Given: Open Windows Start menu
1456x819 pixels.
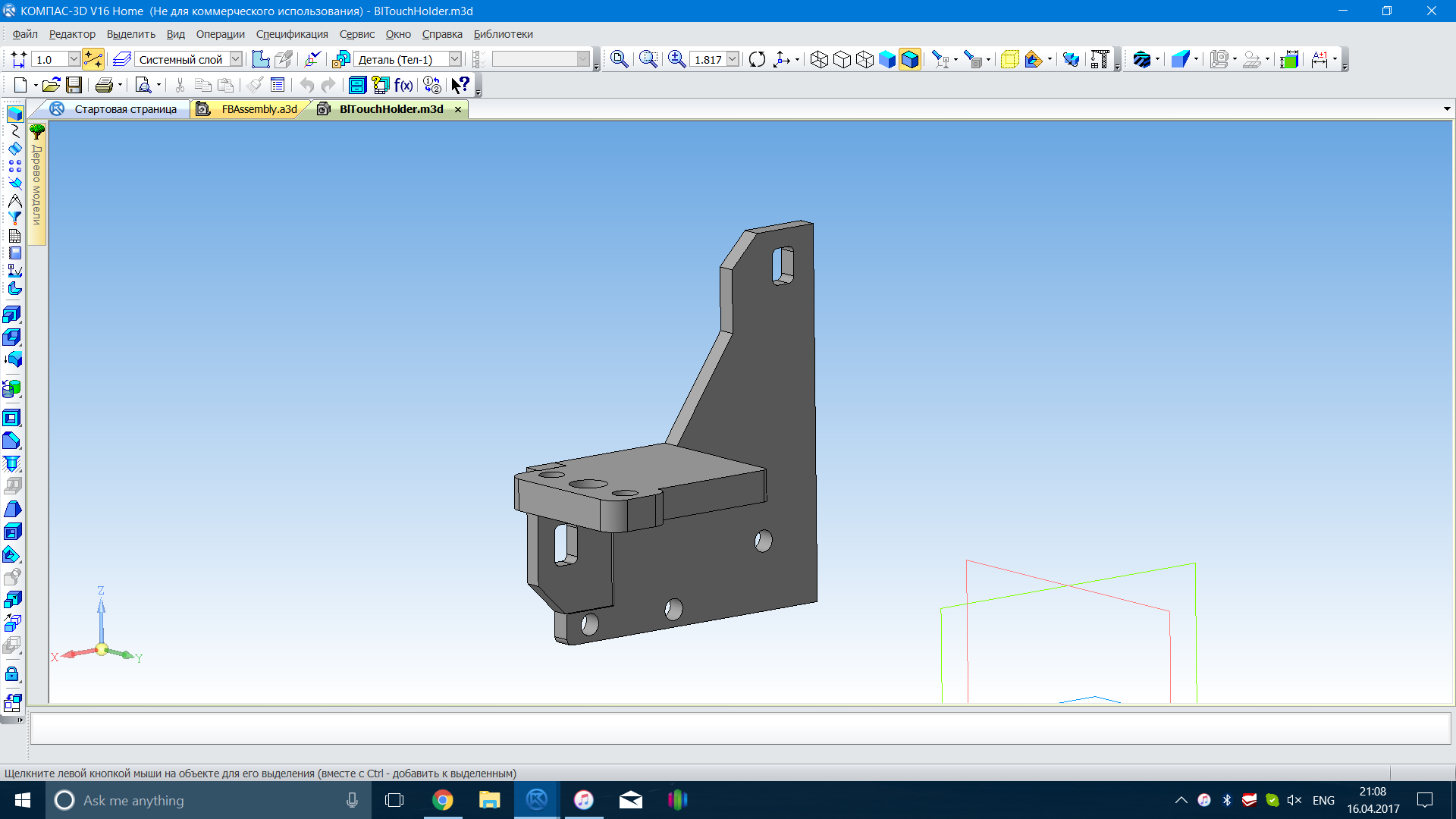Looking at the screenshot, I should (23, 800).
